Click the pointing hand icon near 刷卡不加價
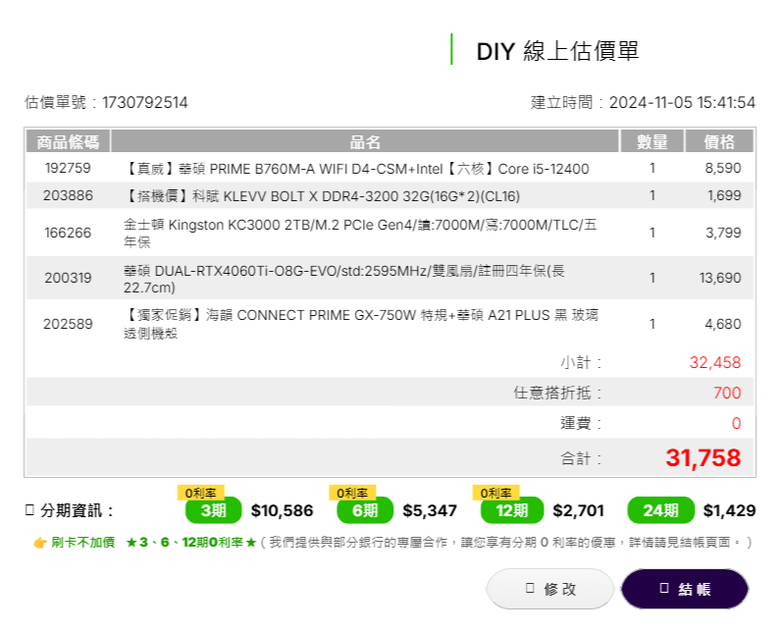 40,542
